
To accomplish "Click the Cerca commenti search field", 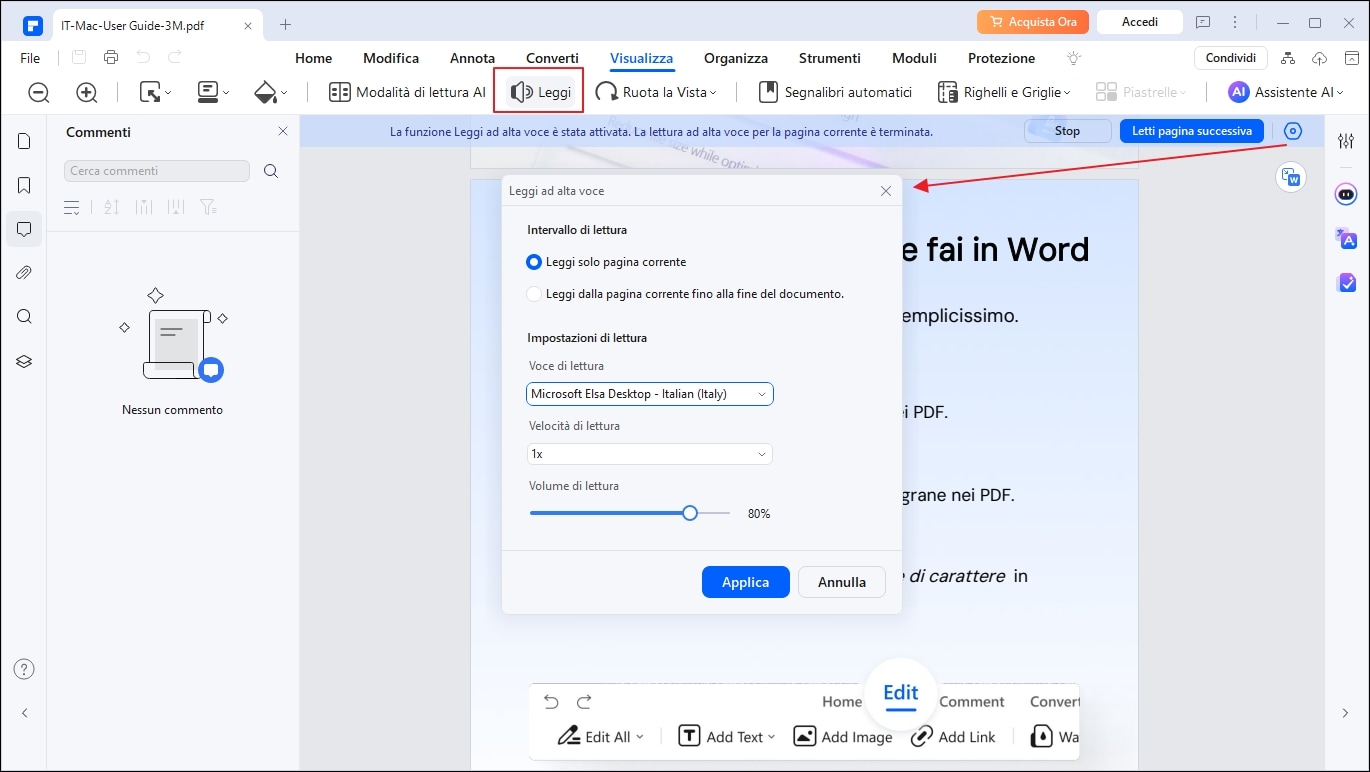I will [x=157, y=171].
